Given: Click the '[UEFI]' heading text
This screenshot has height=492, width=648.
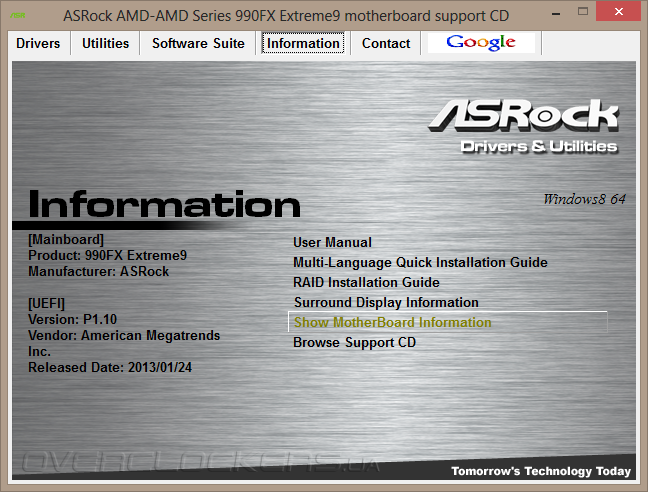Looking at the screenshot, I should (x=46, y=304).
